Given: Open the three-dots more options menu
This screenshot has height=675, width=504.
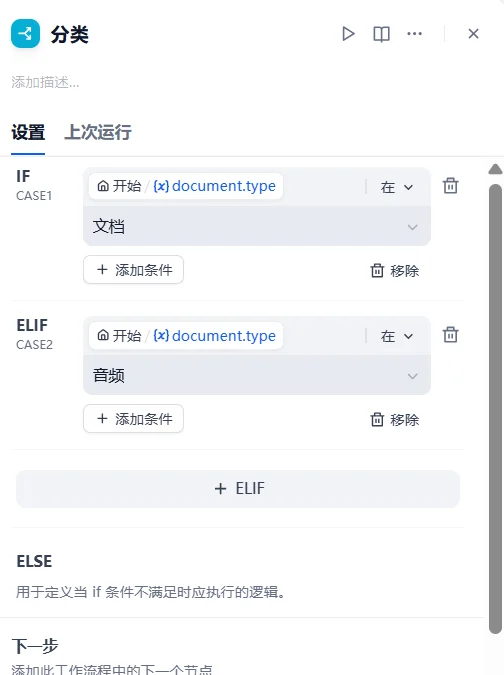Looking at the screenshot, I should 414,34.
